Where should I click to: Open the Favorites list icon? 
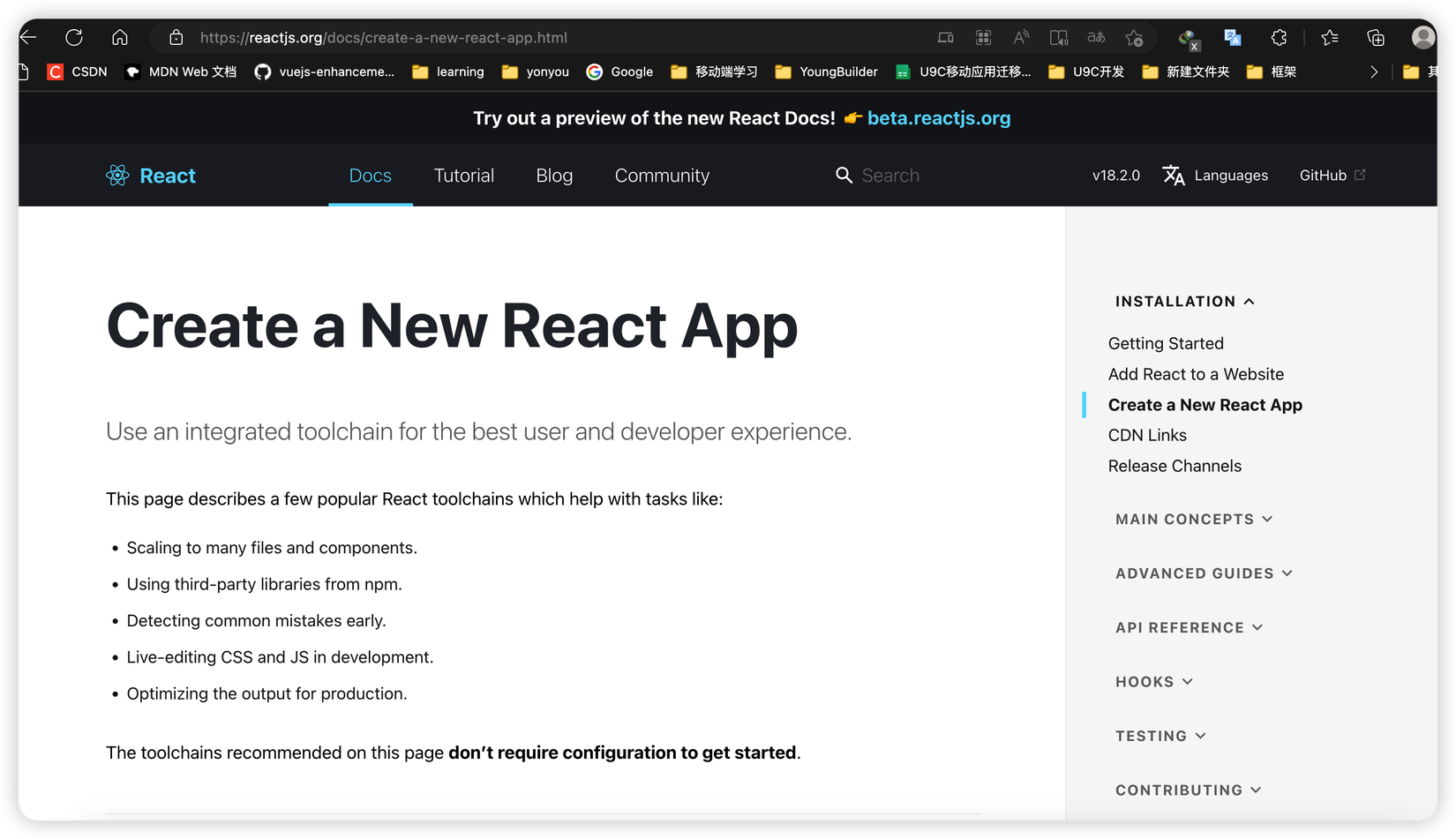point(1330,37)
